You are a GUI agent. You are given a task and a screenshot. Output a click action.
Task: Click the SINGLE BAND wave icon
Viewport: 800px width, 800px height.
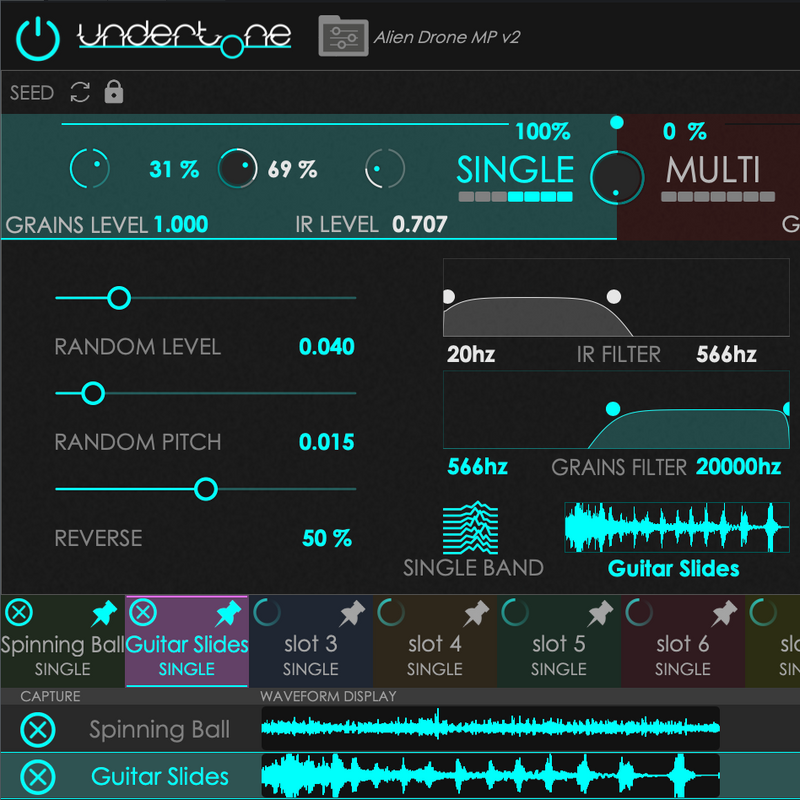click(x=470, y=528)
